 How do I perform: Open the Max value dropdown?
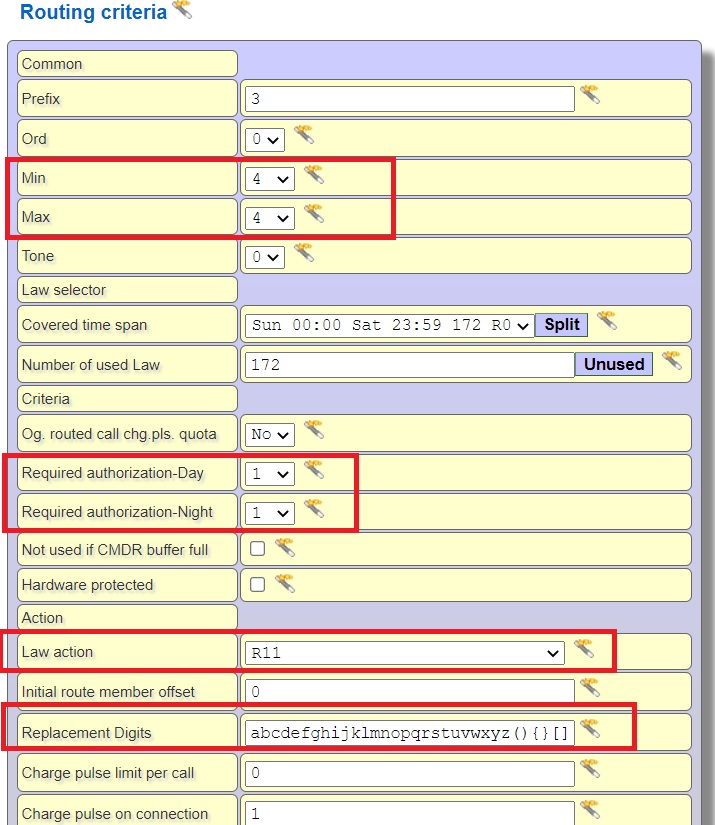pos(270,217)
